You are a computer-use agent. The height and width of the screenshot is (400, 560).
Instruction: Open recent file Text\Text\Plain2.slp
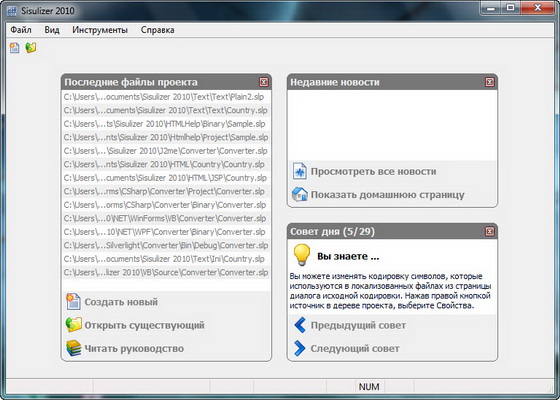(166, 97)
